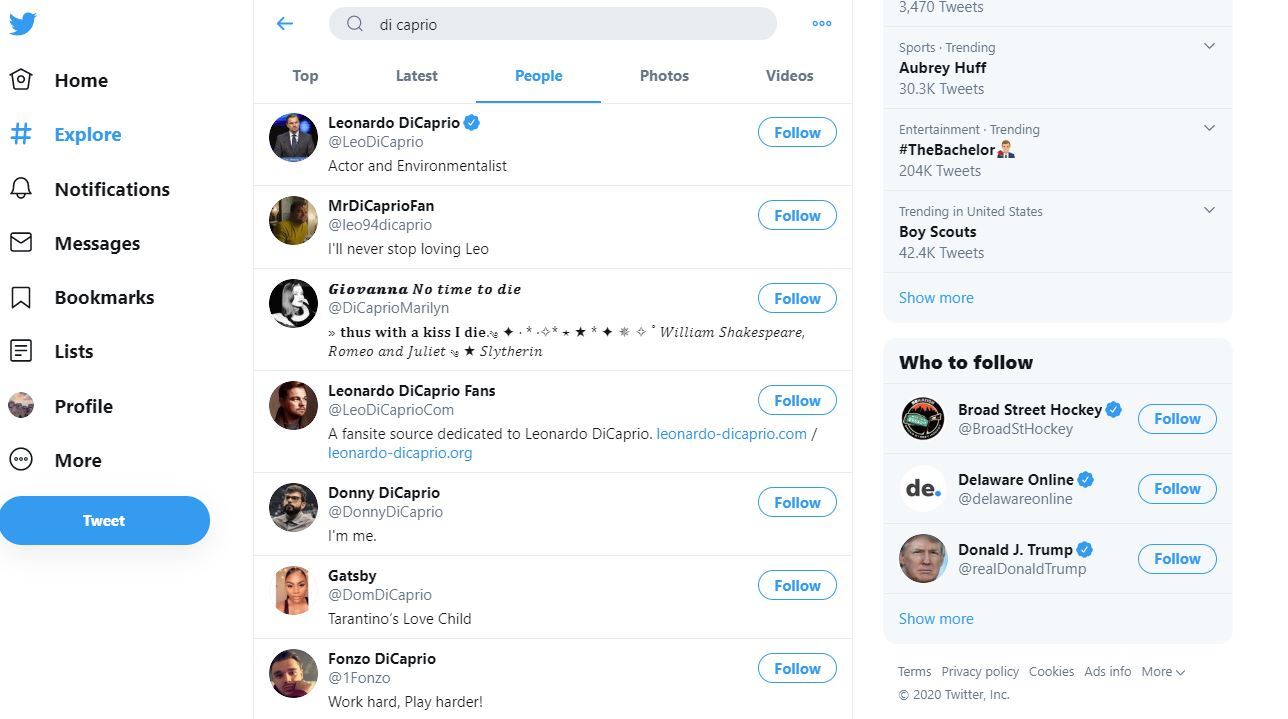Open Lists icon in sidebar
This screenshot has width=1288, height=719.
coord(21,351)
